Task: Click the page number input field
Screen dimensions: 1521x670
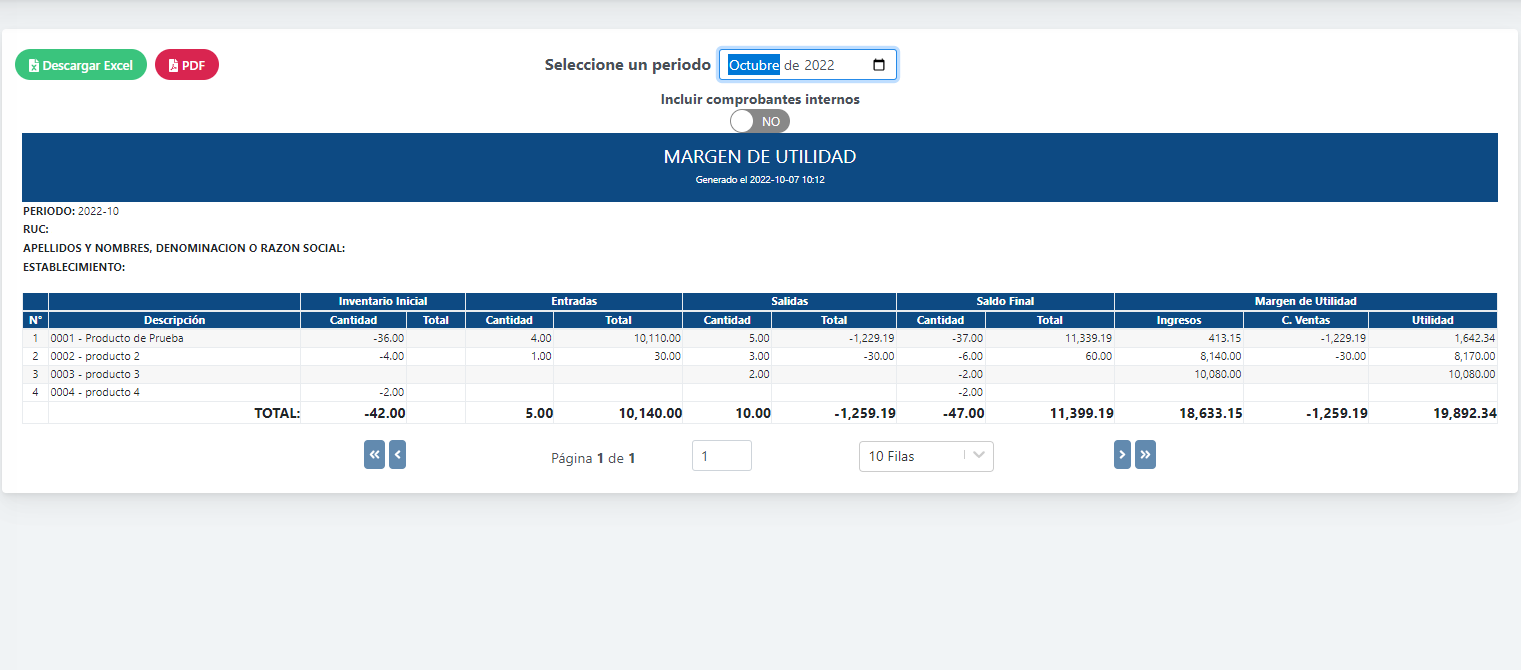Action: 721,456
